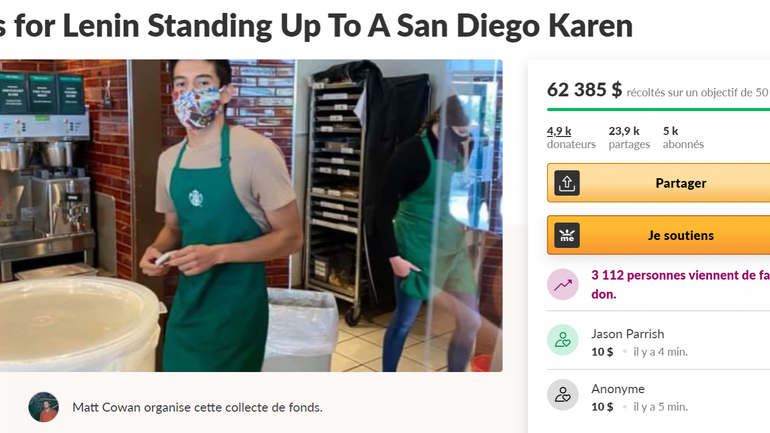The height and width of the screenshot is (433, 770).
Task: Click the Partager button
Action: click(x=659, y=183)
